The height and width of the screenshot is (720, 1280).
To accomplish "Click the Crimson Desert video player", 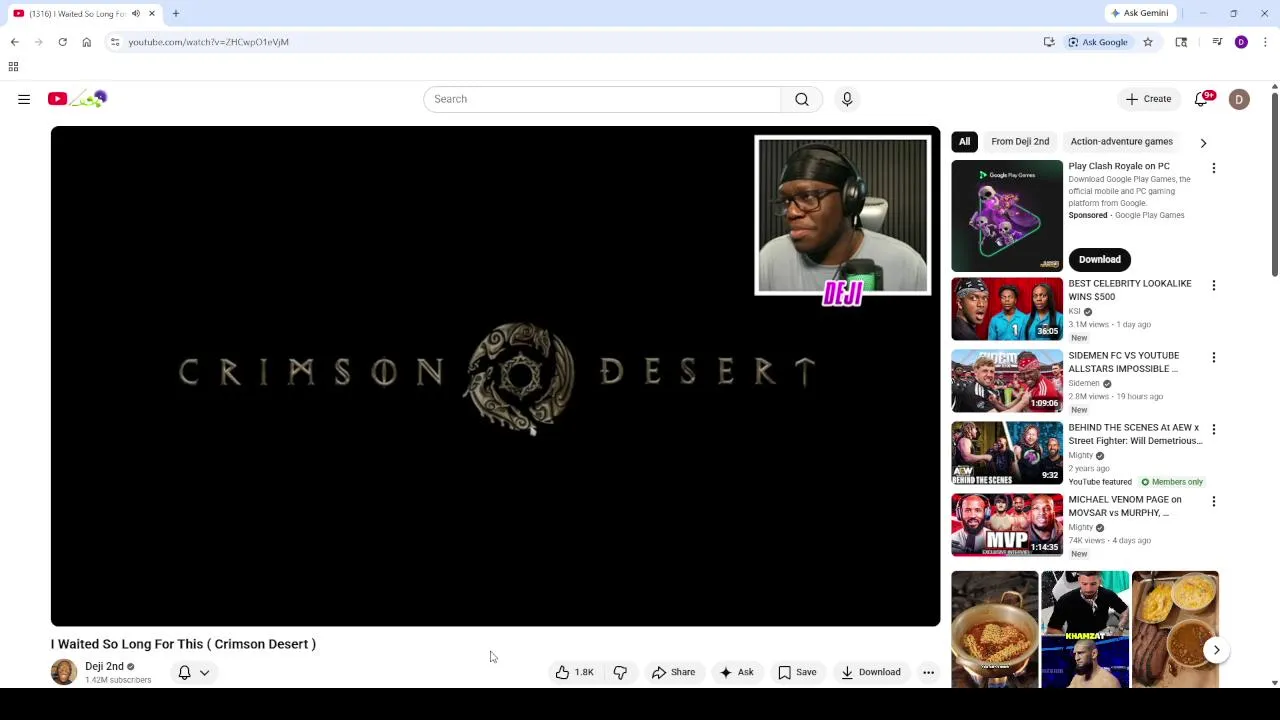I will [495, 376].
